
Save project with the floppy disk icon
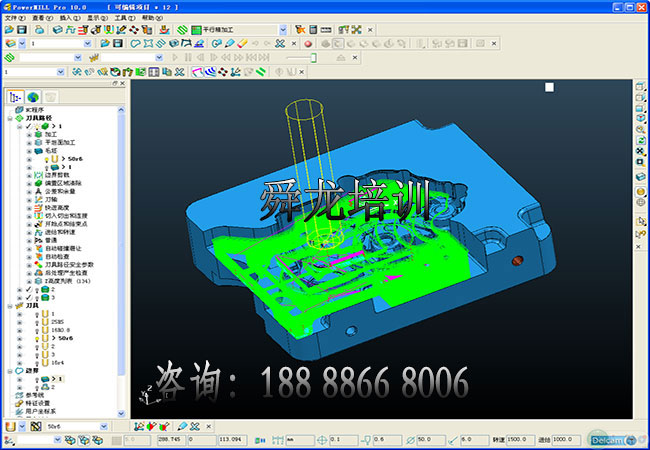[x=22, y=30]
